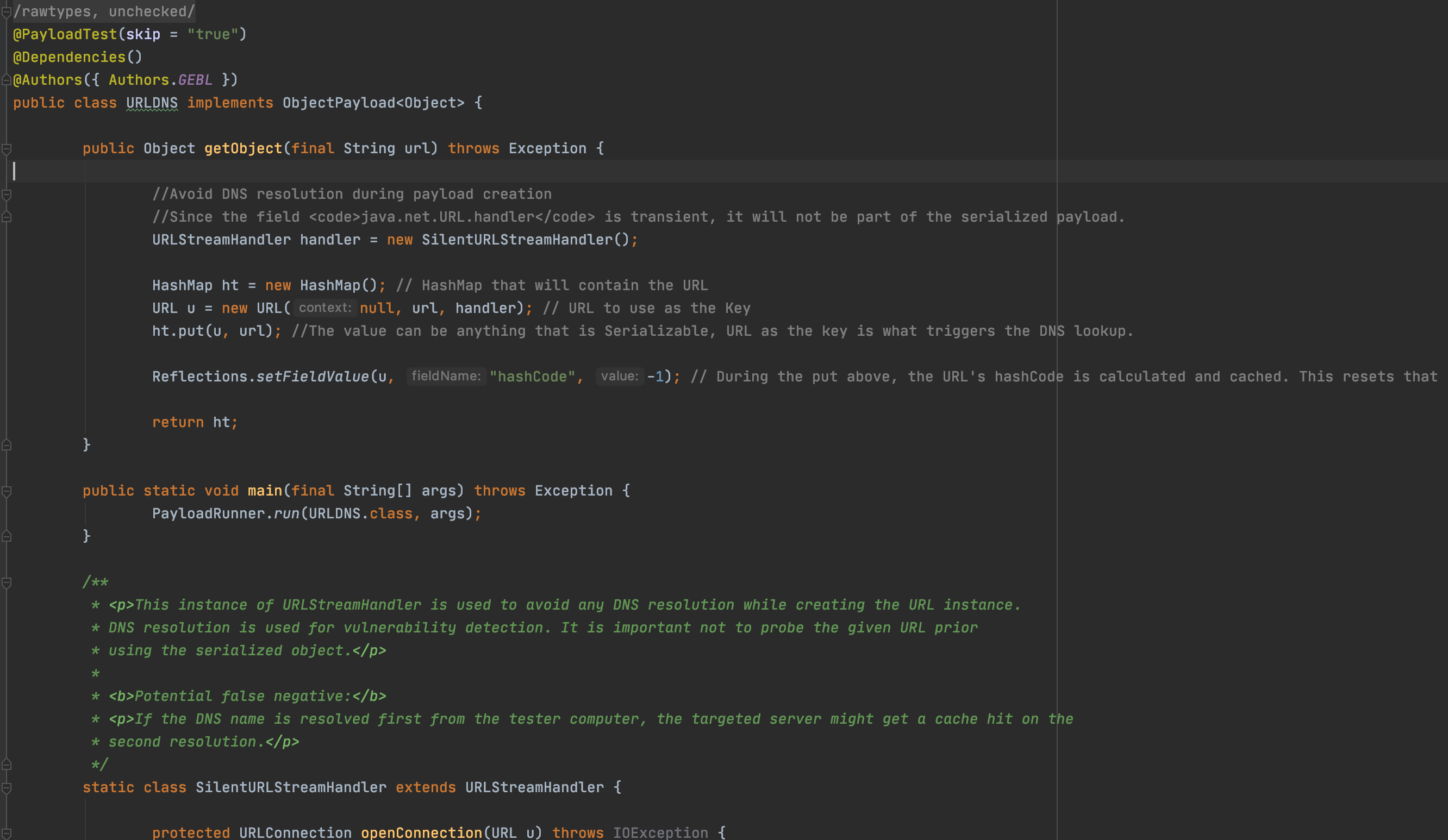Collapse the //Avoid DNS resolution comment block

coord(7,195)
